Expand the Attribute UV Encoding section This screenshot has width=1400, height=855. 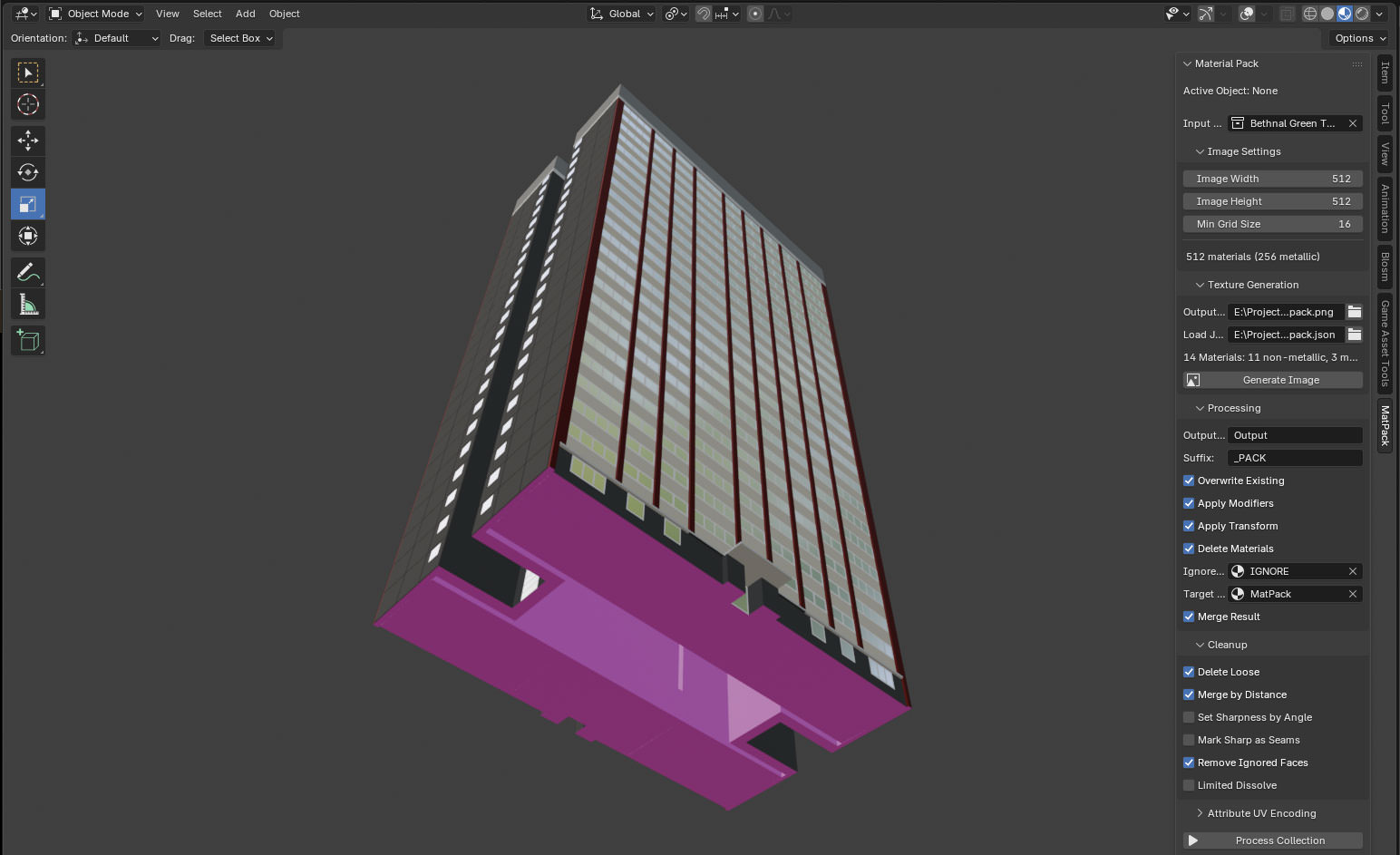(x=1260, y=813)
